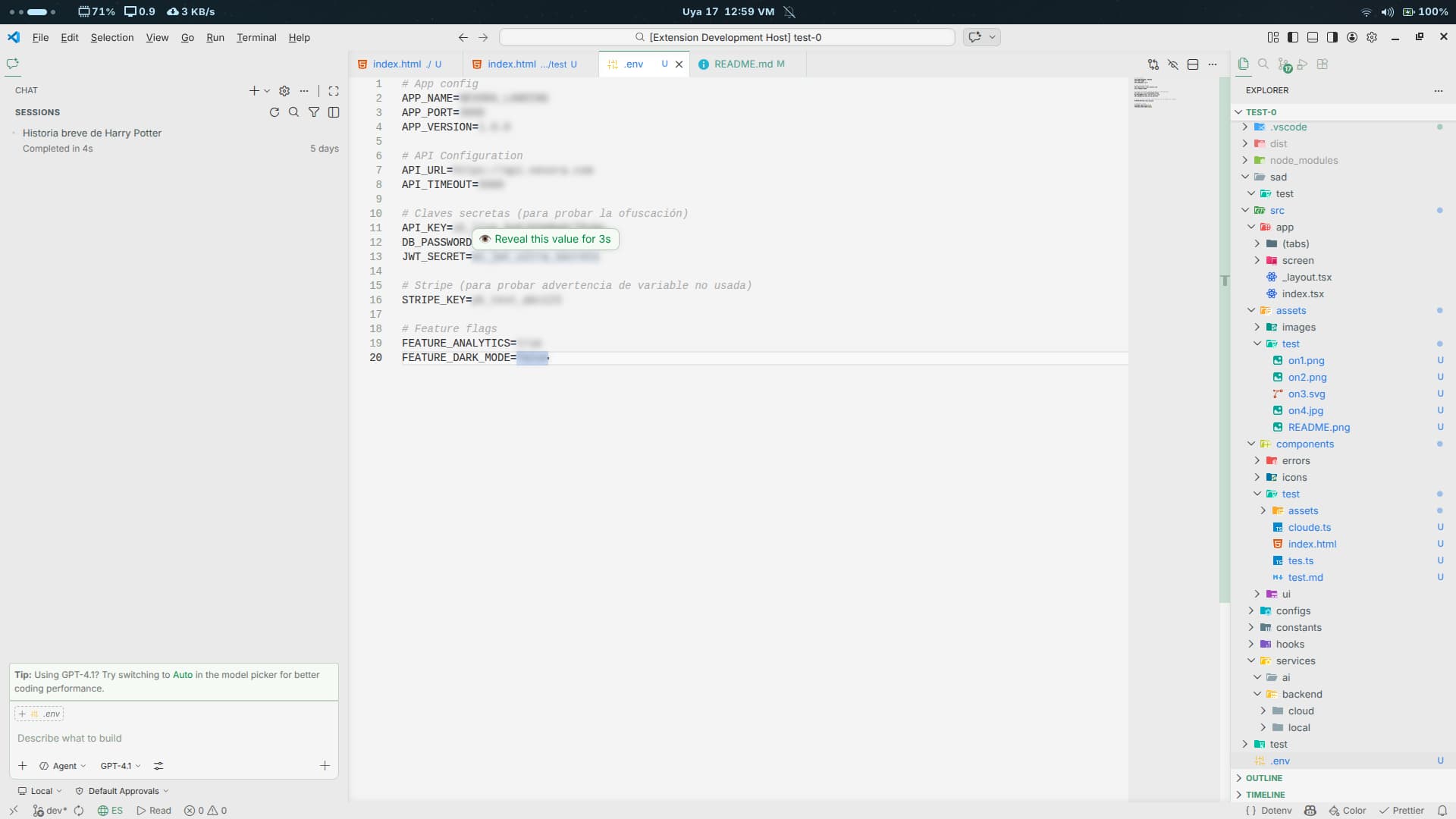Search chat sessions with magnifier icon
The image size is (1456, 819).
294,112
